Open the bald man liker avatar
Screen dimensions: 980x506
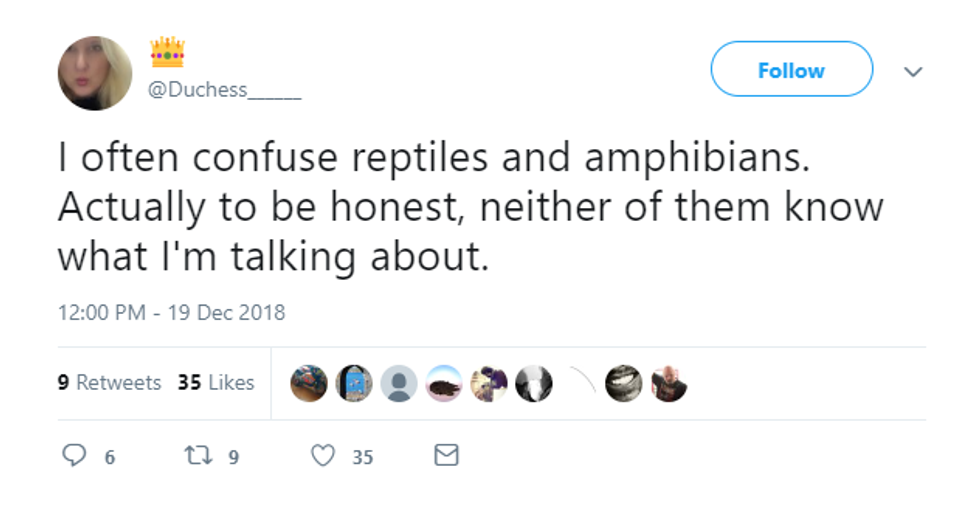(668, 383)
